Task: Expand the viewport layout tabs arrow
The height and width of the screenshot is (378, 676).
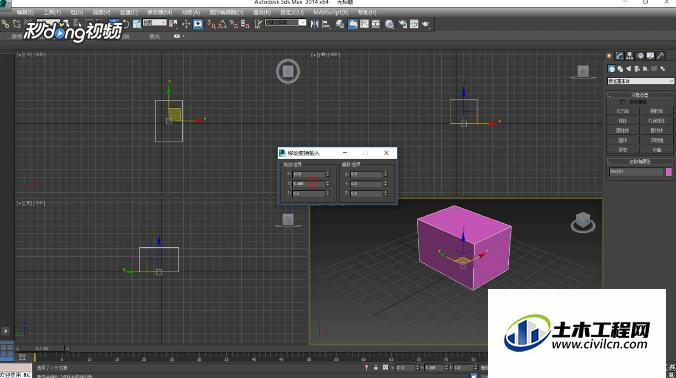Action: tap(5, 331)
